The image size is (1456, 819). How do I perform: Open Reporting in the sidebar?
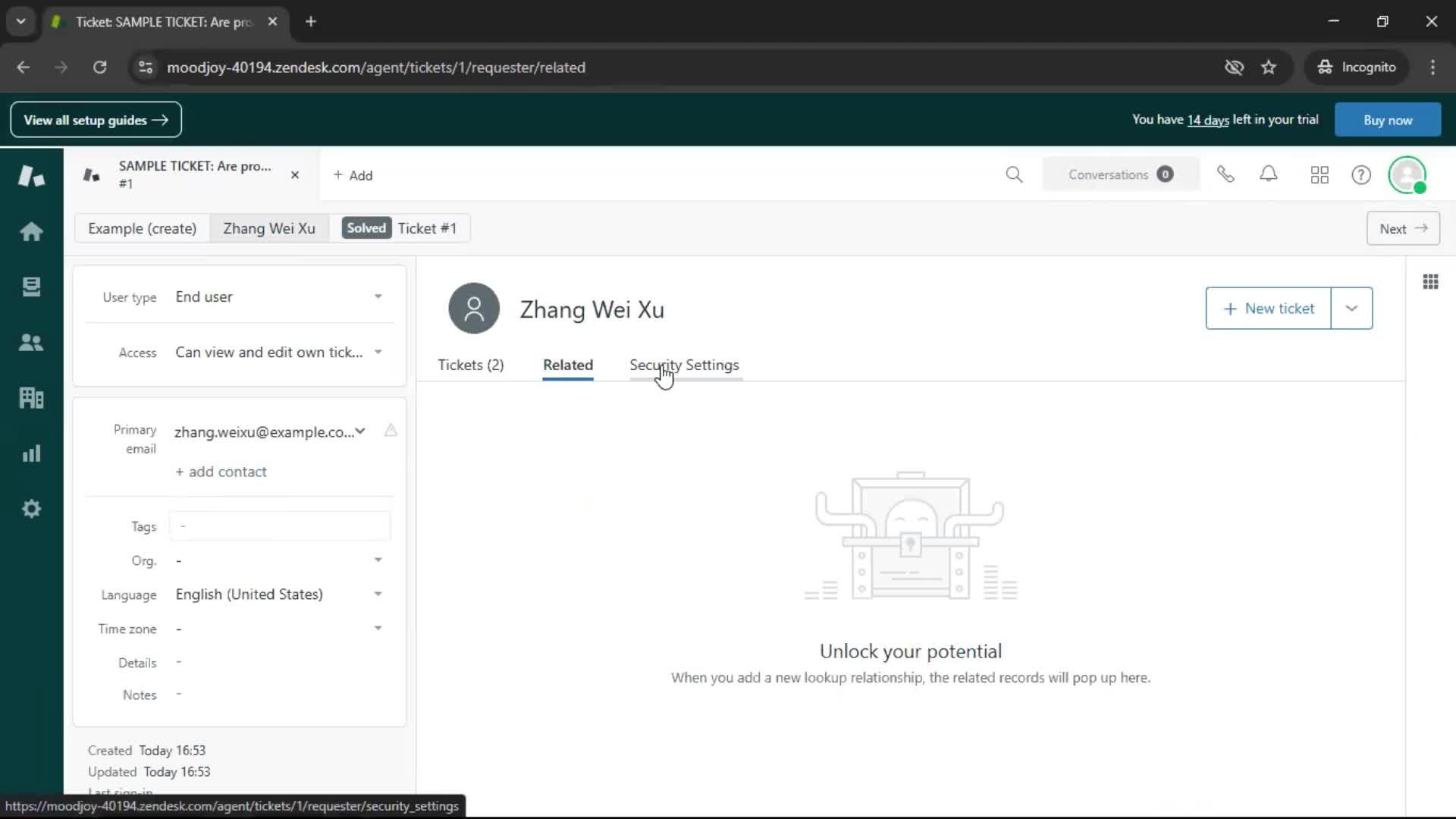[31, 453]
